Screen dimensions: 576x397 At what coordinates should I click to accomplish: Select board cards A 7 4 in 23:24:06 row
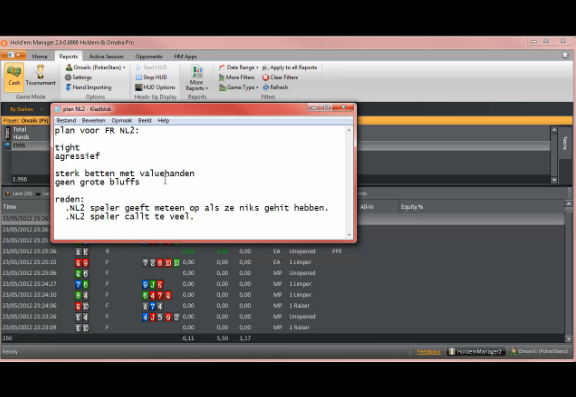pos(152,306)
